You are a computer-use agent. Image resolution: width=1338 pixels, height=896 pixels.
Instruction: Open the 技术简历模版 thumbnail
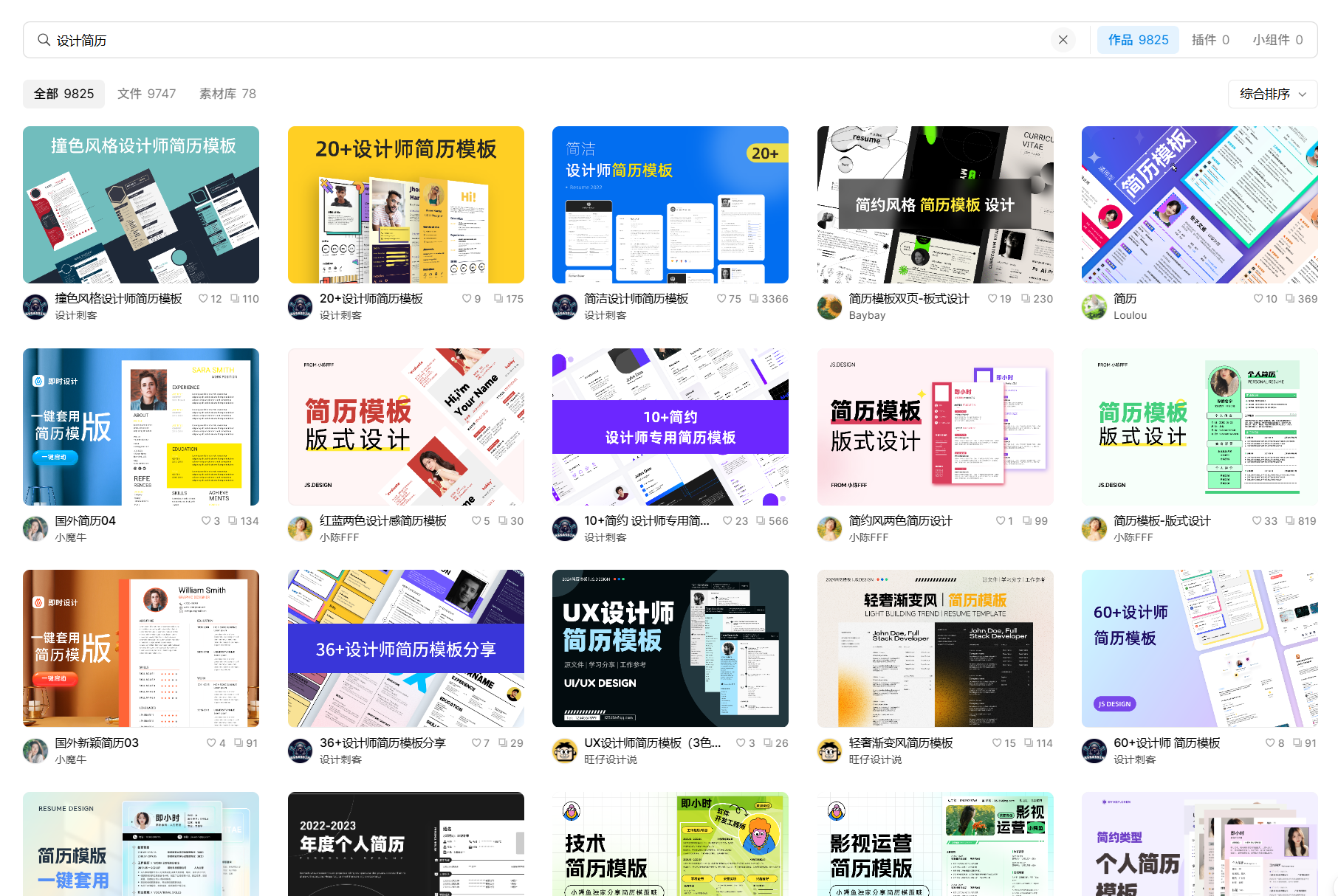(670, 844)
